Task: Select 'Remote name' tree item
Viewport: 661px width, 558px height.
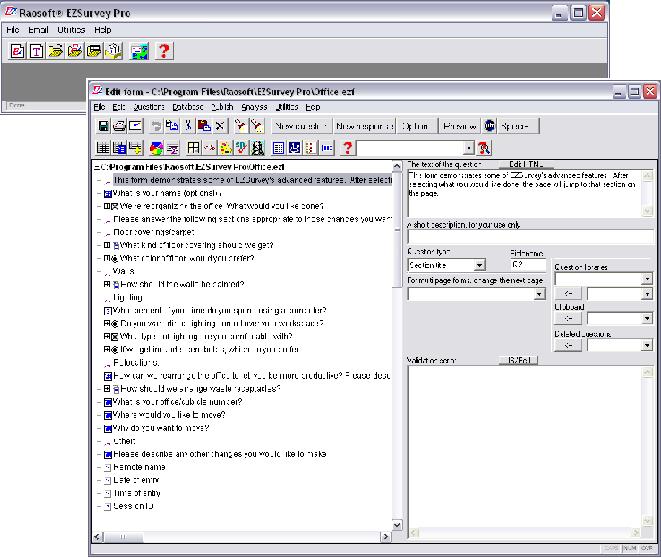Action: 139,467
